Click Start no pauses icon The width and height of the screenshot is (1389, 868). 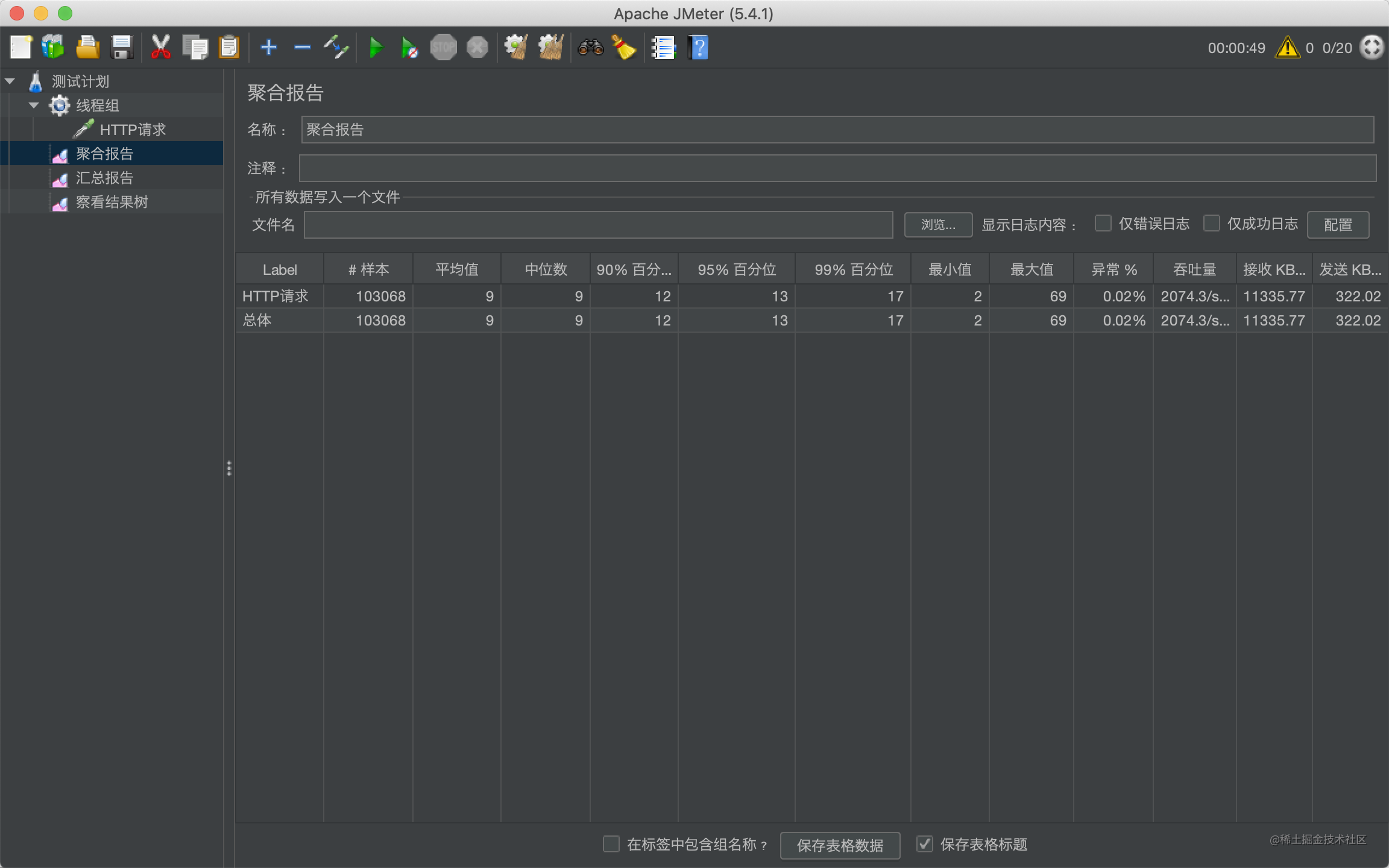click(409, 47)
